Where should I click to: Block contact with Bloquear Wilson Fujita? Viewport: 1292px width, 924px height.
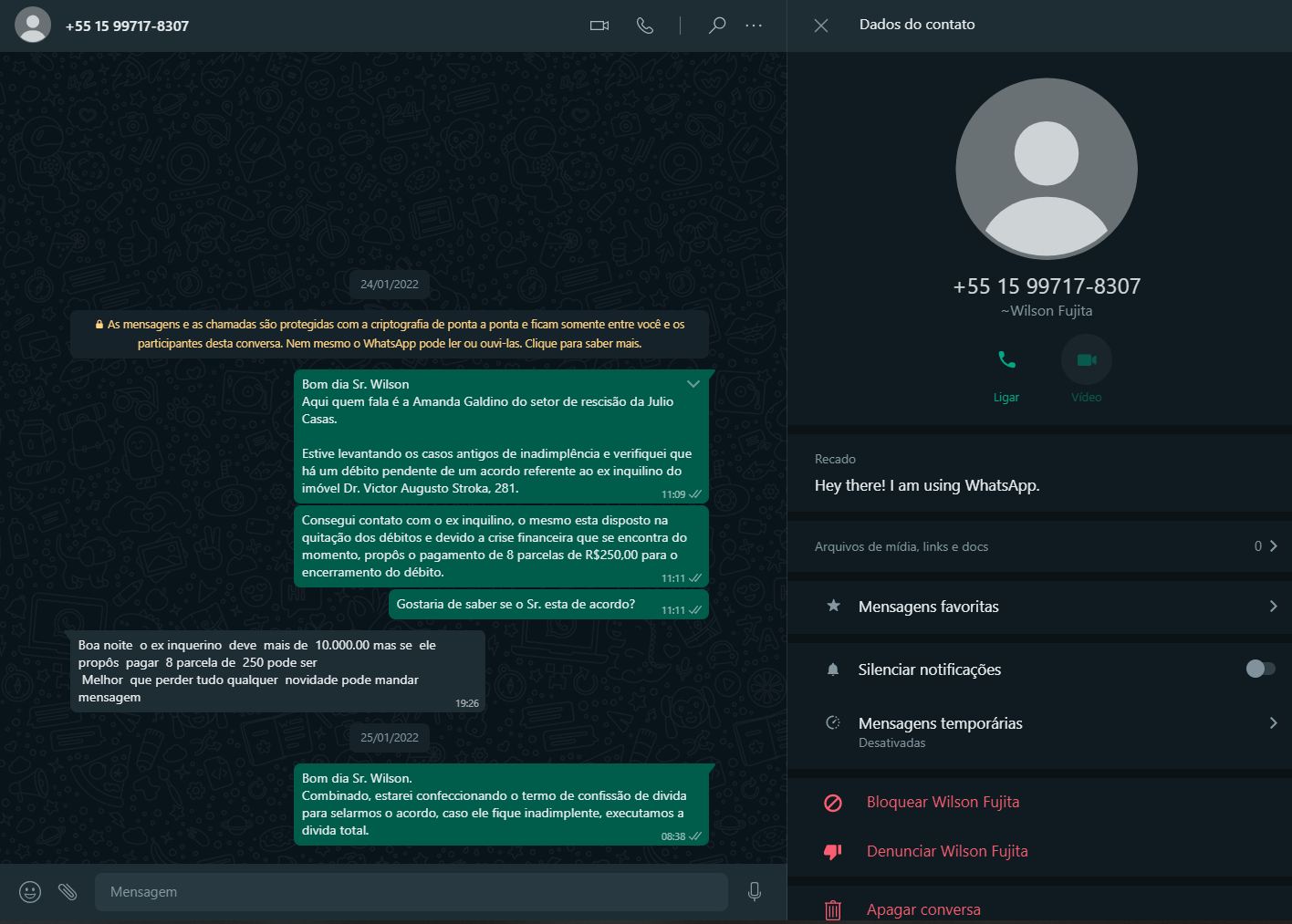click(943, 803)
